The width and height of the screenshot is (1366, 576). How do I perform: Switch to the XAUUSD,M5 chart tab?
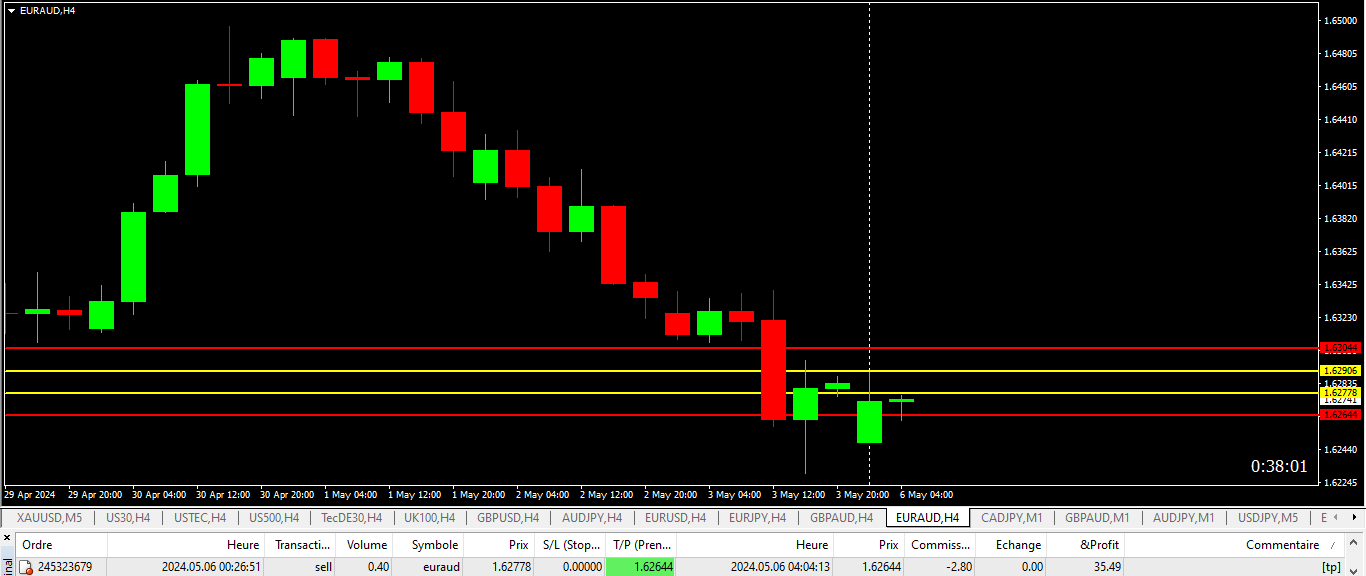(50, 517)
